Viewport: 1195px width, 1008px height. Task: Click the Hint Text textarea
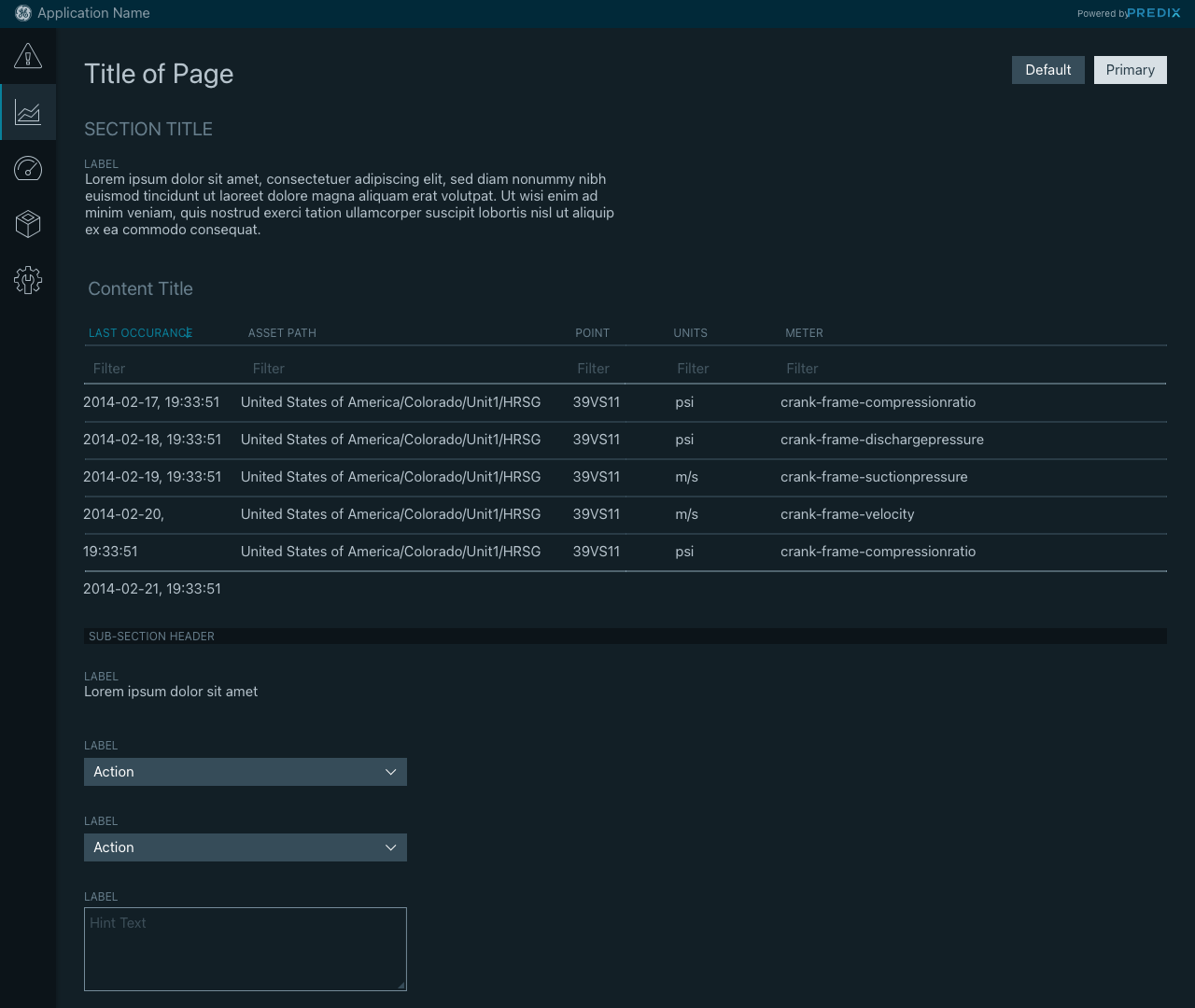pos(245,948)
